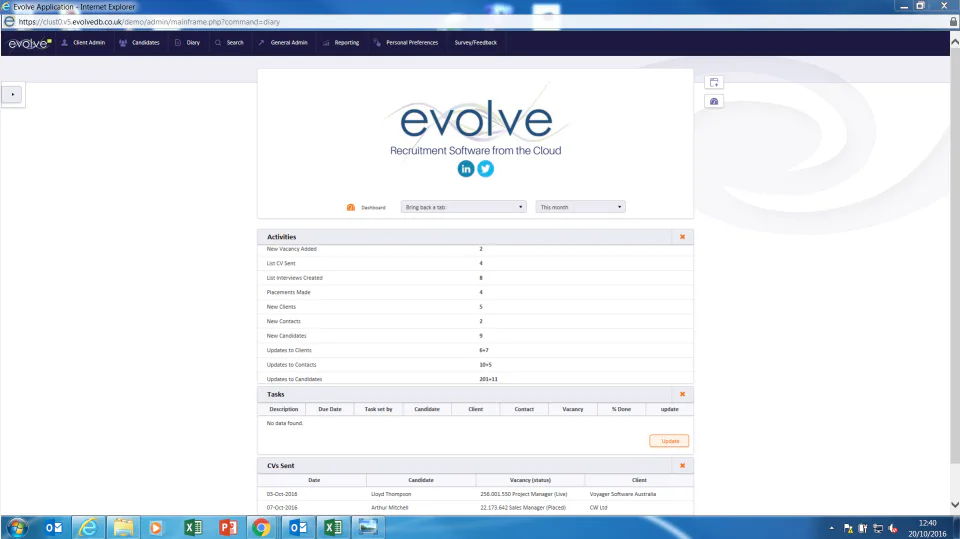Open the Diary menu
This screenshot has width=960, height=539.
(x=187, y=43)
